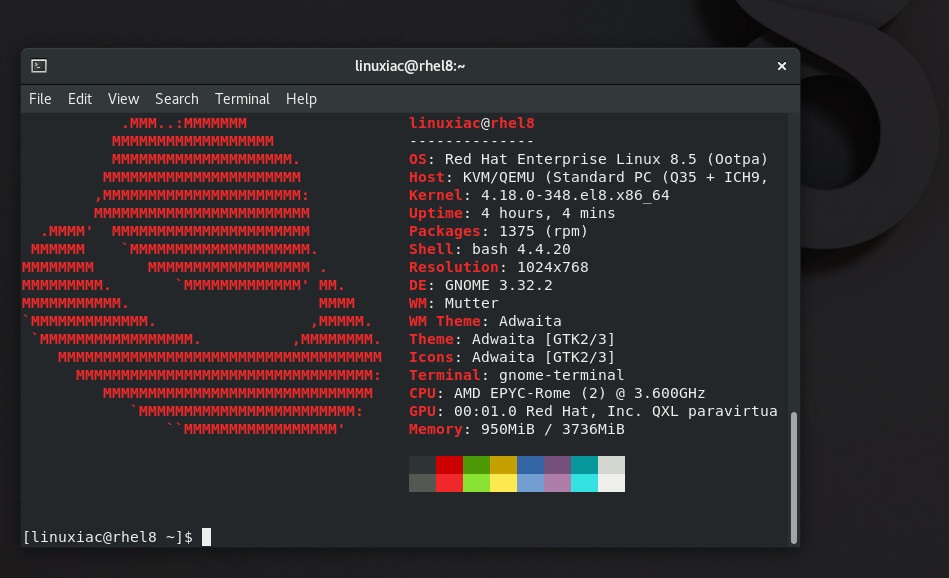
Task: Click the GPU line Red Hat QXL paravirtua
Action: pyautogui.click(x=593, y=411)
